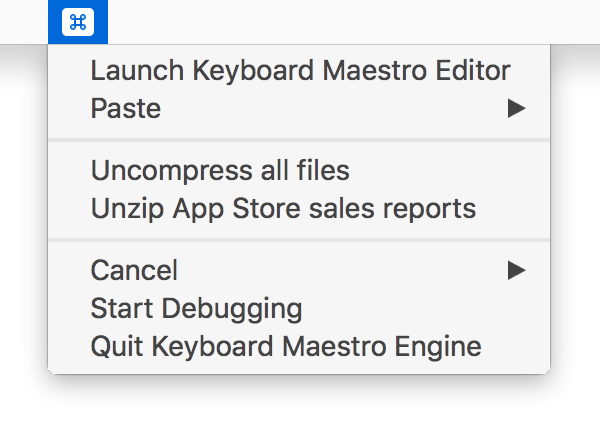Click the separator line below the Paste entry
Viewport: 600px width, 432px height.
(299, 140)
